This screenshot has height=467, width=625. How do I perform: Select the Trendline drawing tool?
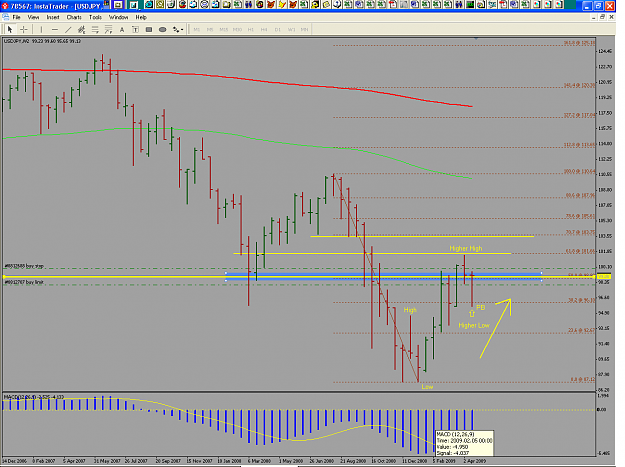68,29
